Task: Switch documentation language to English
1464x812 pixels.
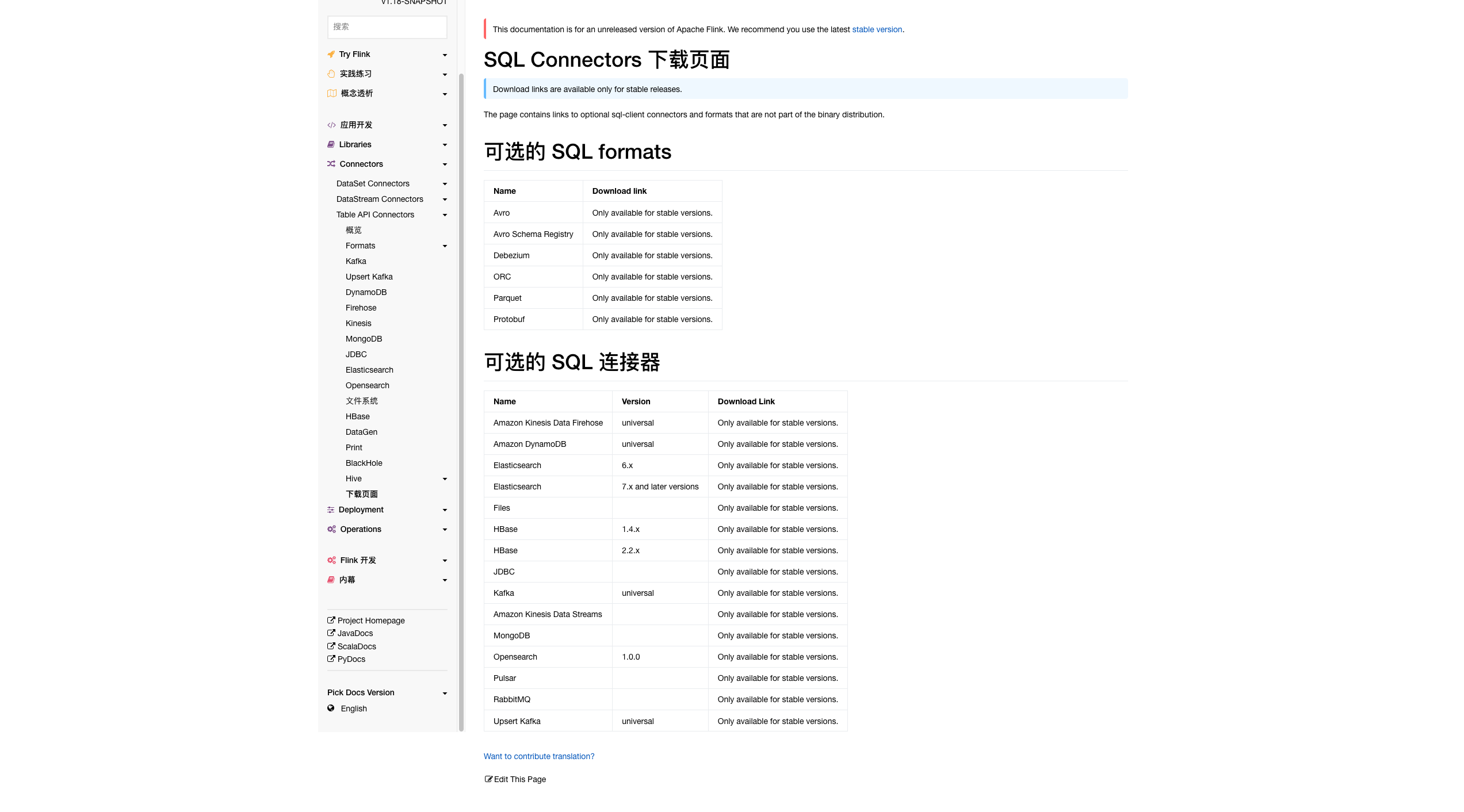Action: (x=354, y=708)
